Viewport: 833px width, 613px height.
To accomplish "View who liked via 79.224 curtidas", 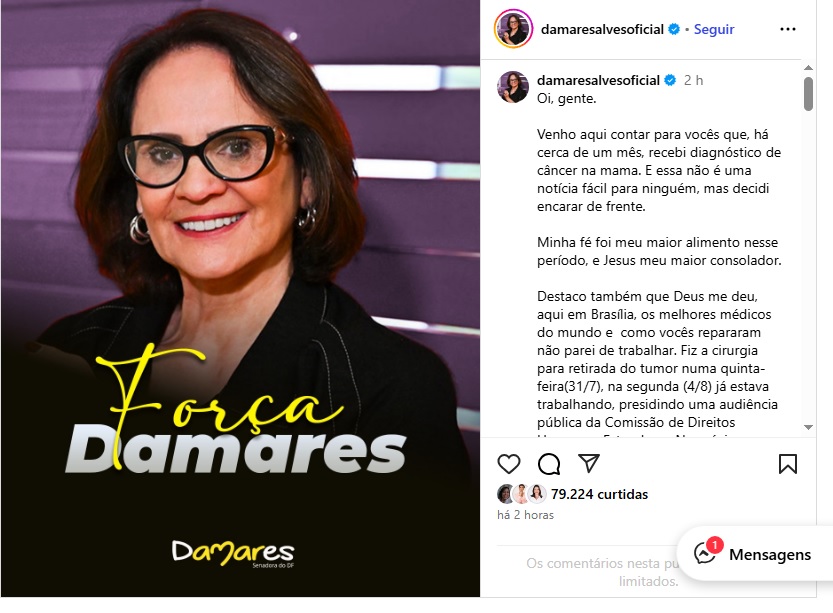I will click(x=599, y=495).
